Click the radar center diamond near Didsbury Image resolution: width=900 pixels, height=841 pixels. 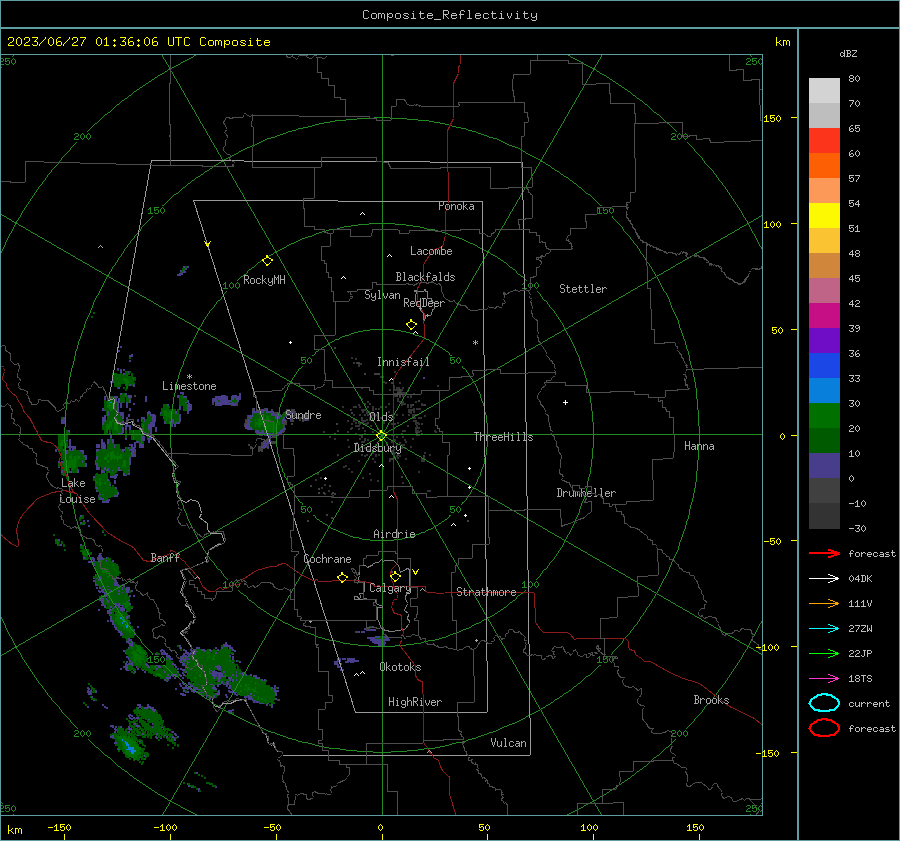coord(381,436)
